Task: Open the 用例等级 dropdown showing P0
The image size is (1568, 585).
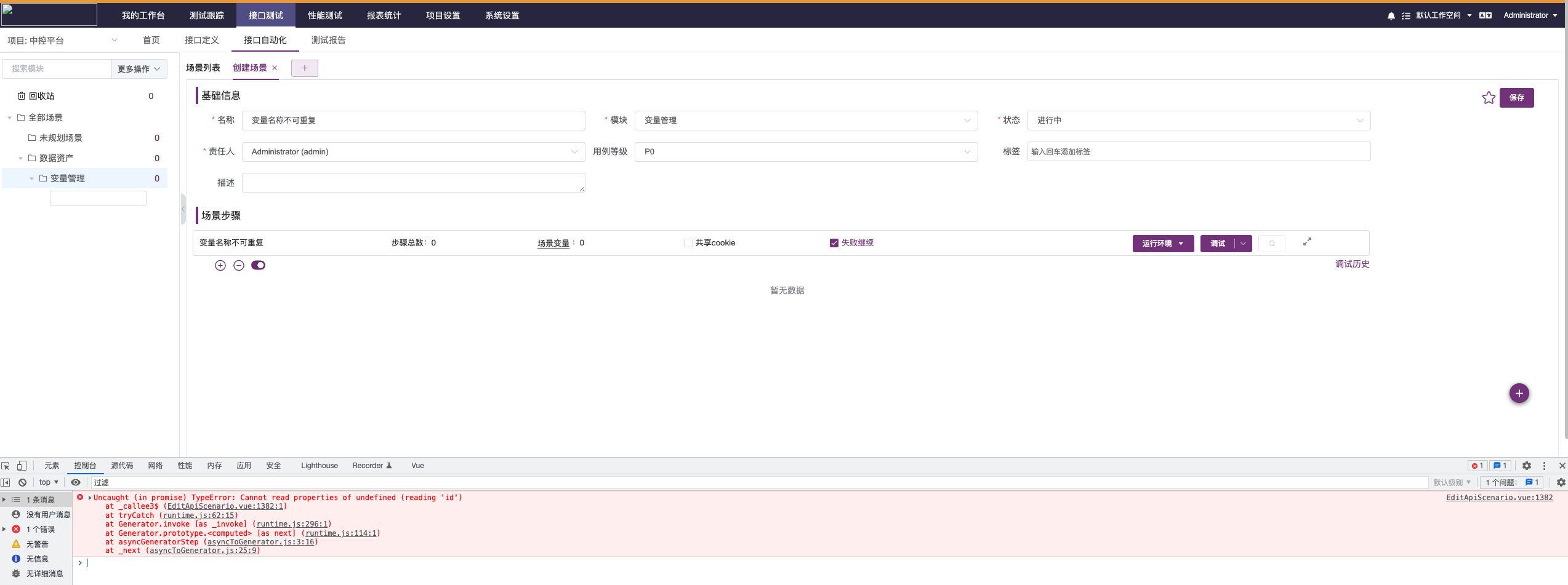Action: click(x=805, y=151)
